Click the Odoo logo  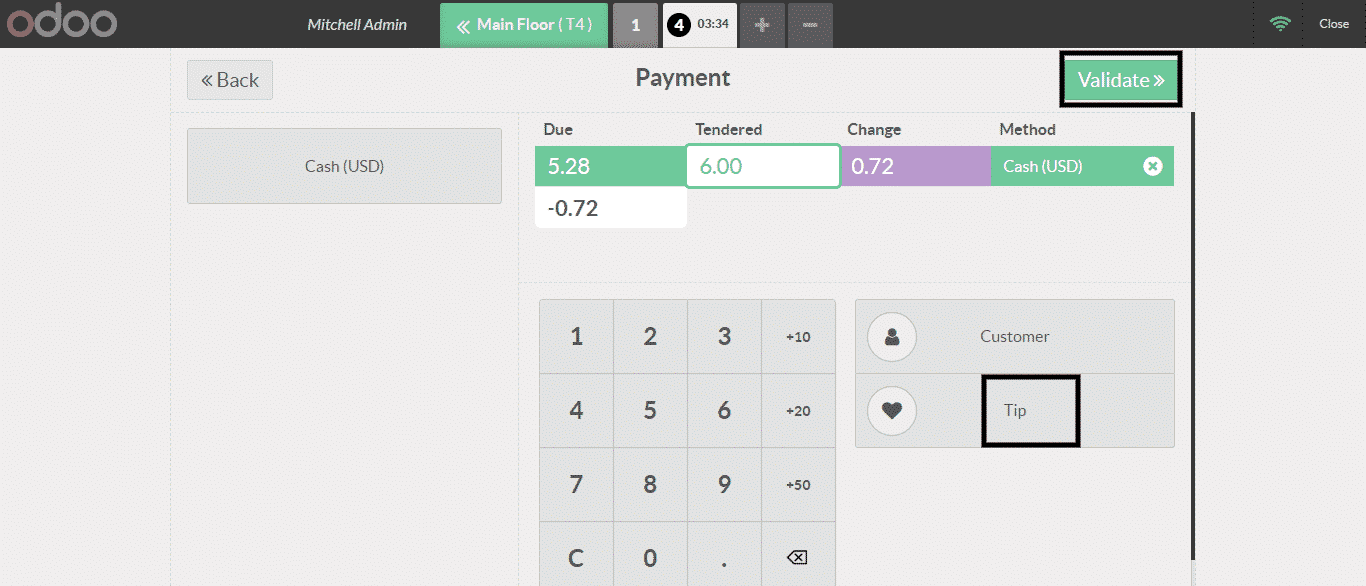point(61,24)
